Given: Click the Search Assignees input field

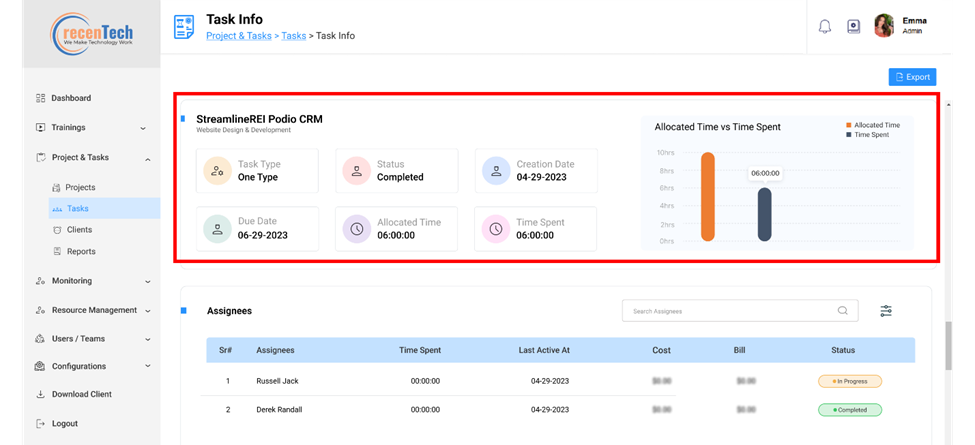Looking at the screenshot, I should point(740,311).
